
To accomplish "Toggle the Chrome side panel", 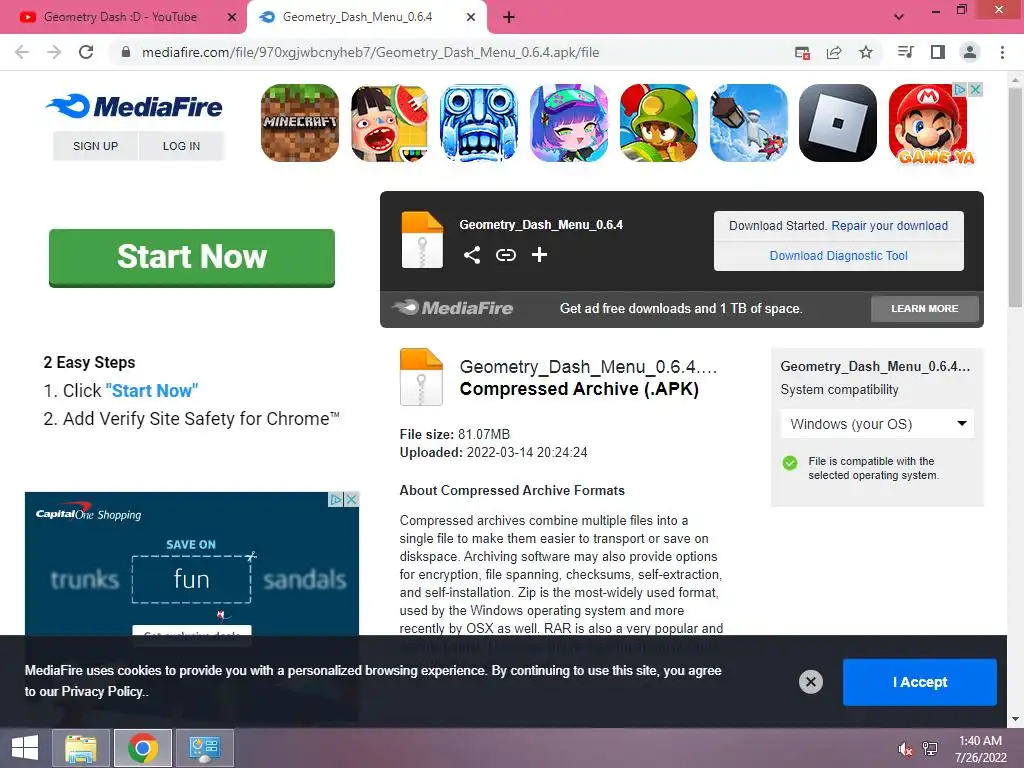I will (938, 52).
